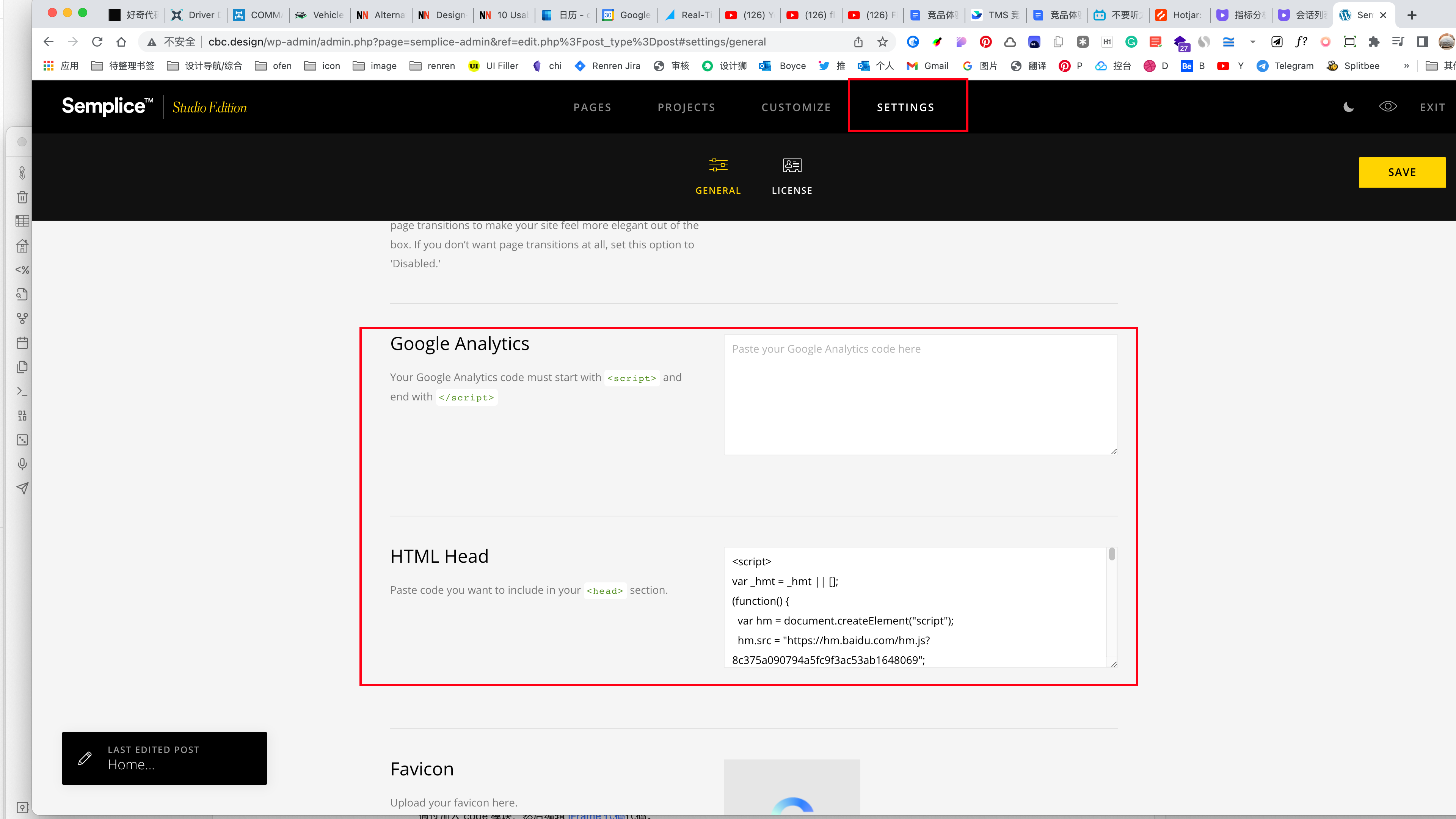Open the renren bookmark folder

(x=432, y=66)
